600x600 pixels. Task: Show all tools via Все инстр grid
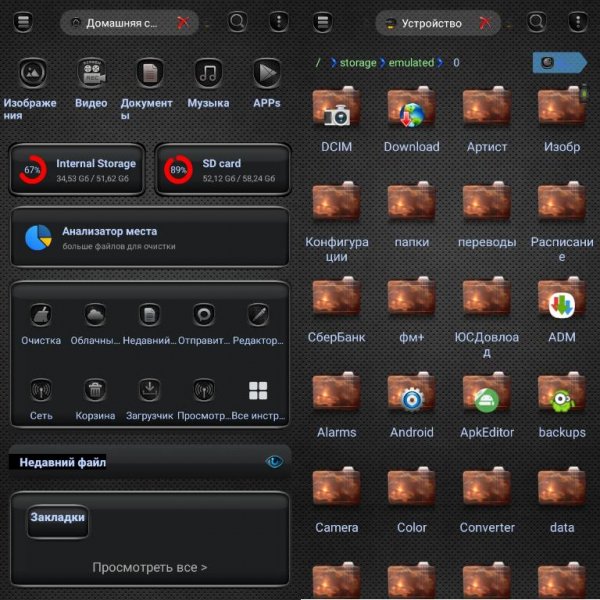258,390
